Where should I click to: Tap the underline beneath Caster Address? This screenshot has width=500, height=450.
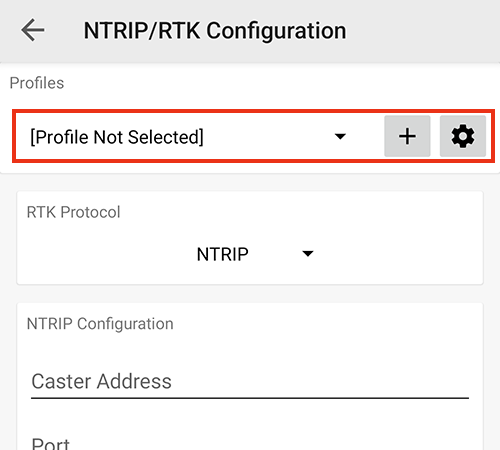[x=250, y=398]
